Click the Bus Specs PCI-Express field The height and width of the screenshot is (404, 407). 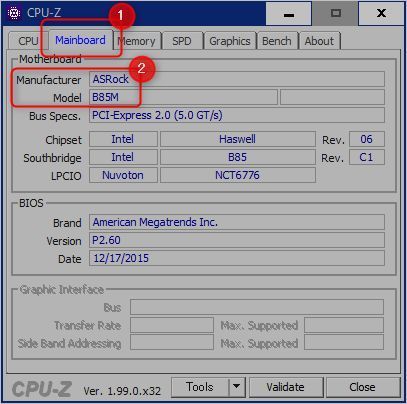[237, 115]
